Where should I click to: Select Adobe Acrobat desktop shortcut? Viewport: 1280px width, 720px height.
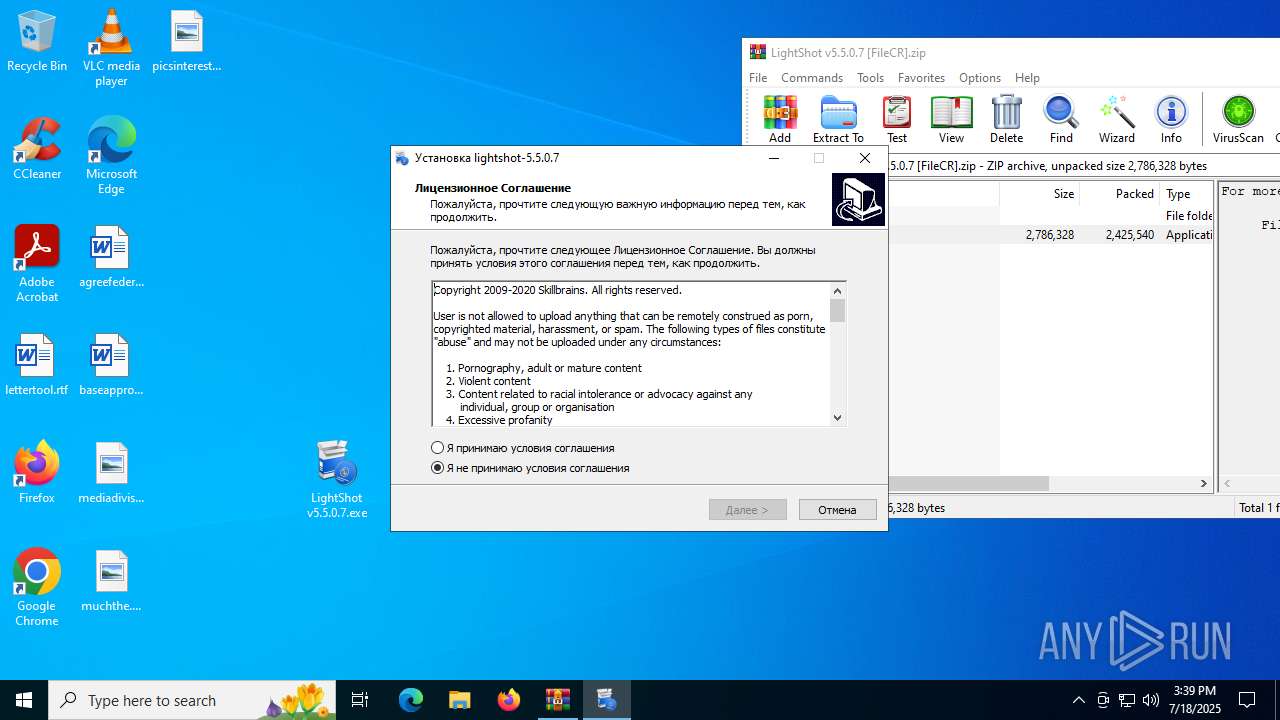pos(37,264)
